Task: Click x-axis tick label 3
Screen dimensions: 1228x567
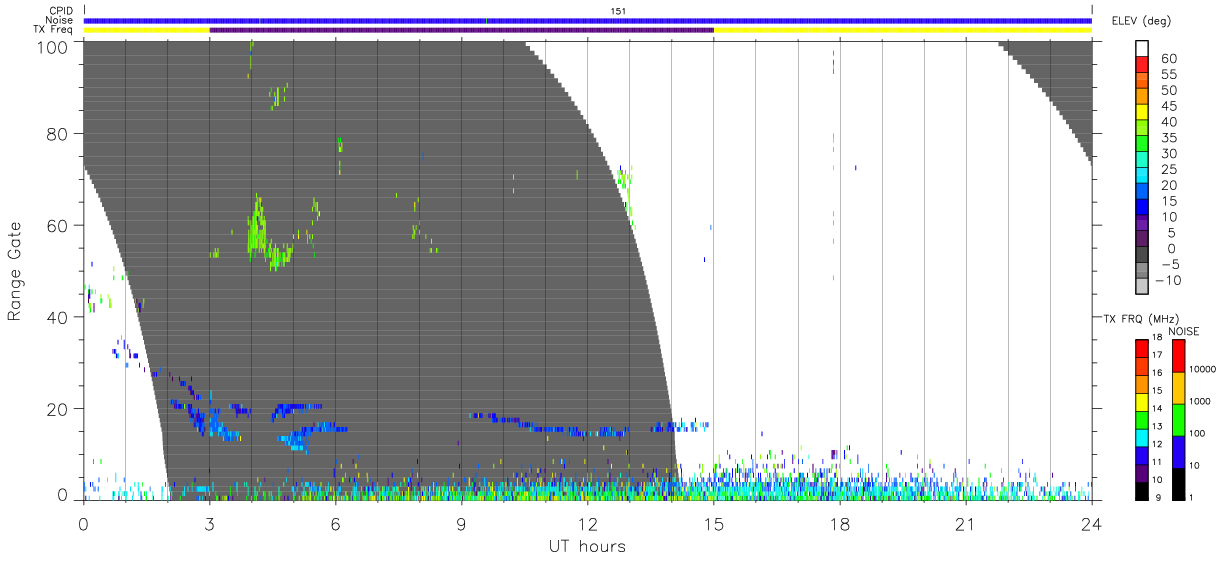Action: pos(210,524)
